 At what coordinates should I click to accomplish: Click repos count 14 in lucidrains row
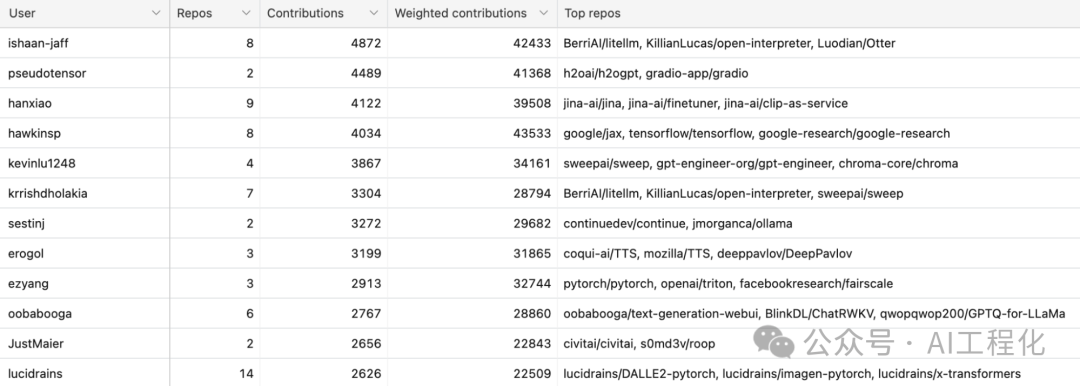247,374
